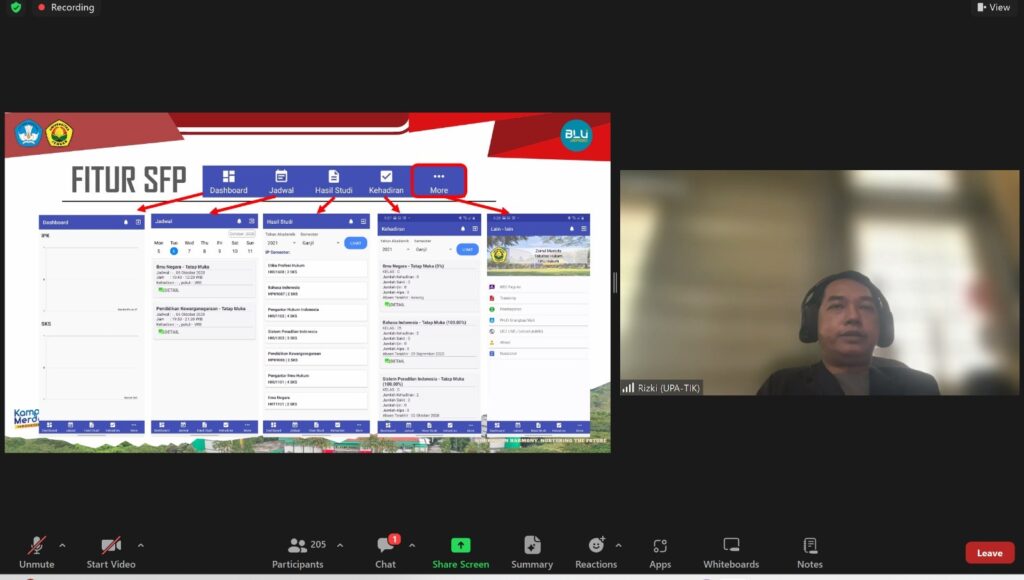Expand video options arrow beside Start Video
This screenshot has height=580, width=1024.
tap(140, 545)
